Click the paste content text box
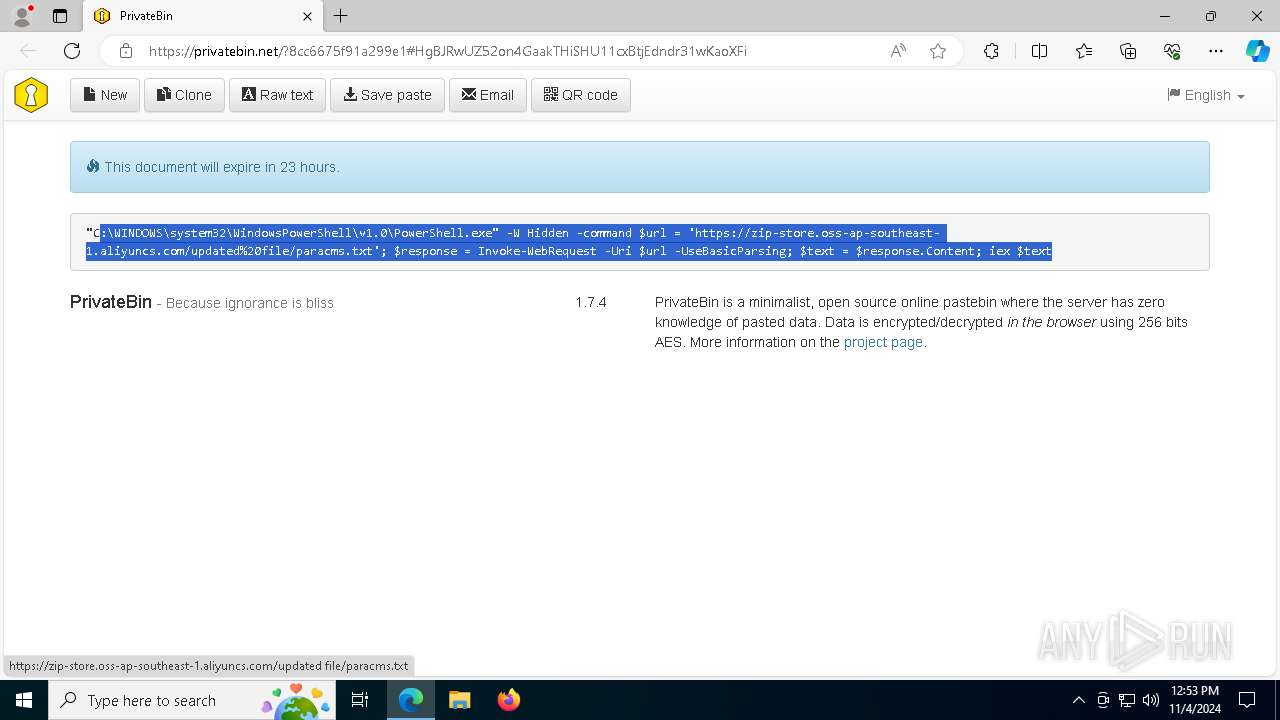 pyautogui.click(x=640, y=242)
